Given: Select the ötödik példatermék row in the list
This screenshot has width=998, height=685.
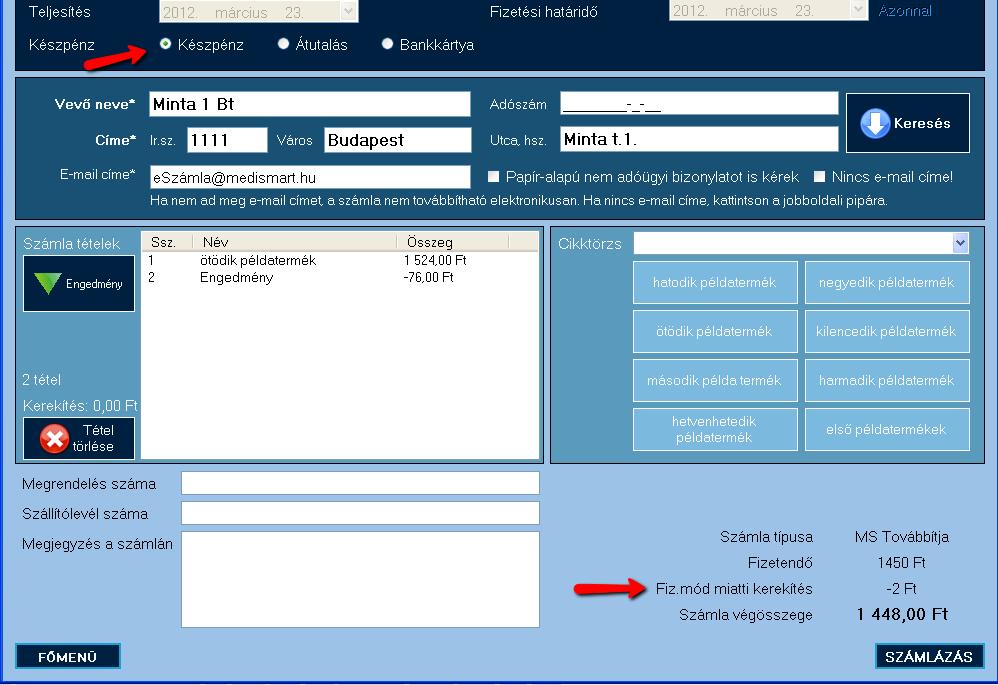Looking at the screenshot, I should pos(340,260).
